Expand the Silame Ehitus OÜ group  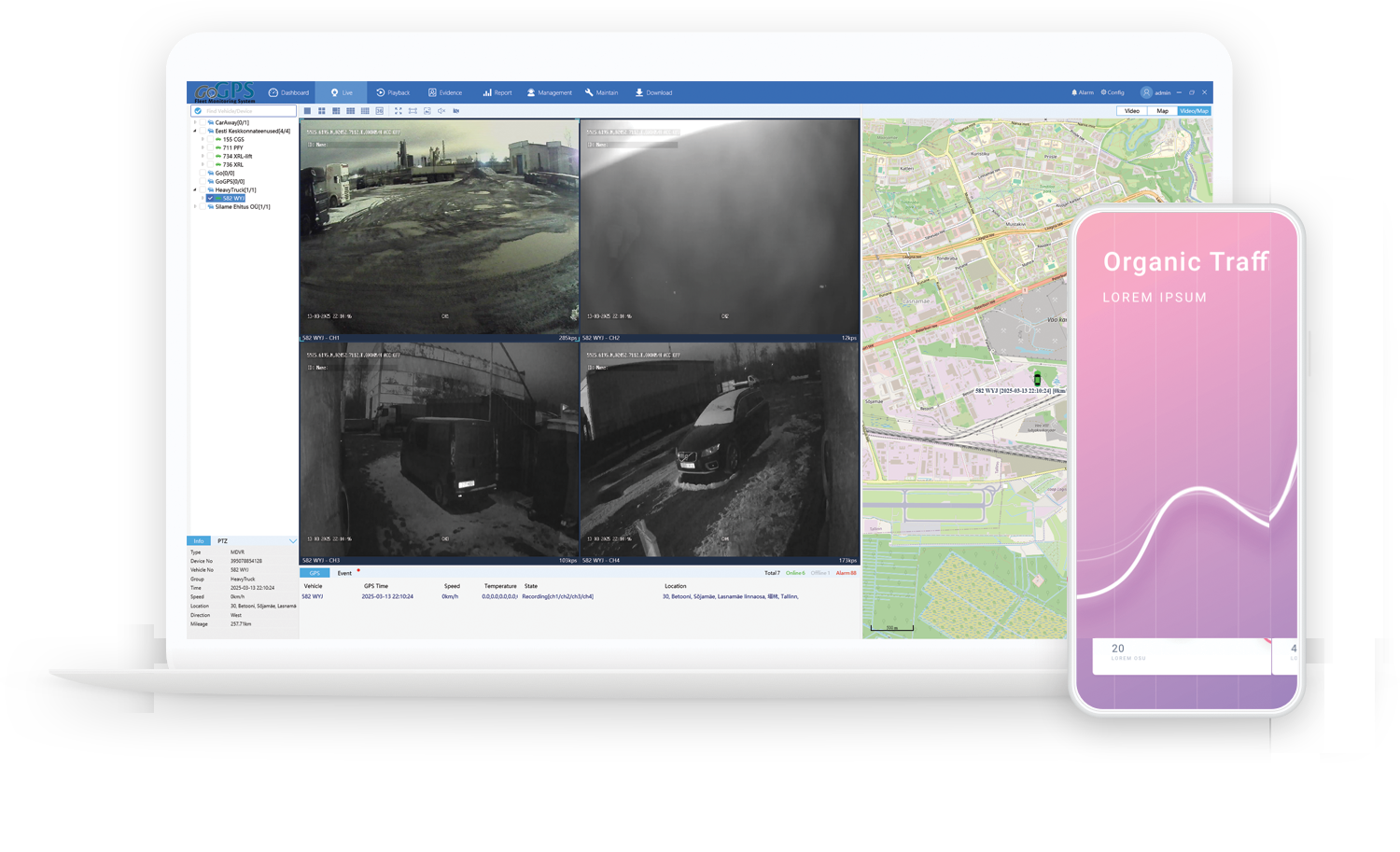point(195,207)
